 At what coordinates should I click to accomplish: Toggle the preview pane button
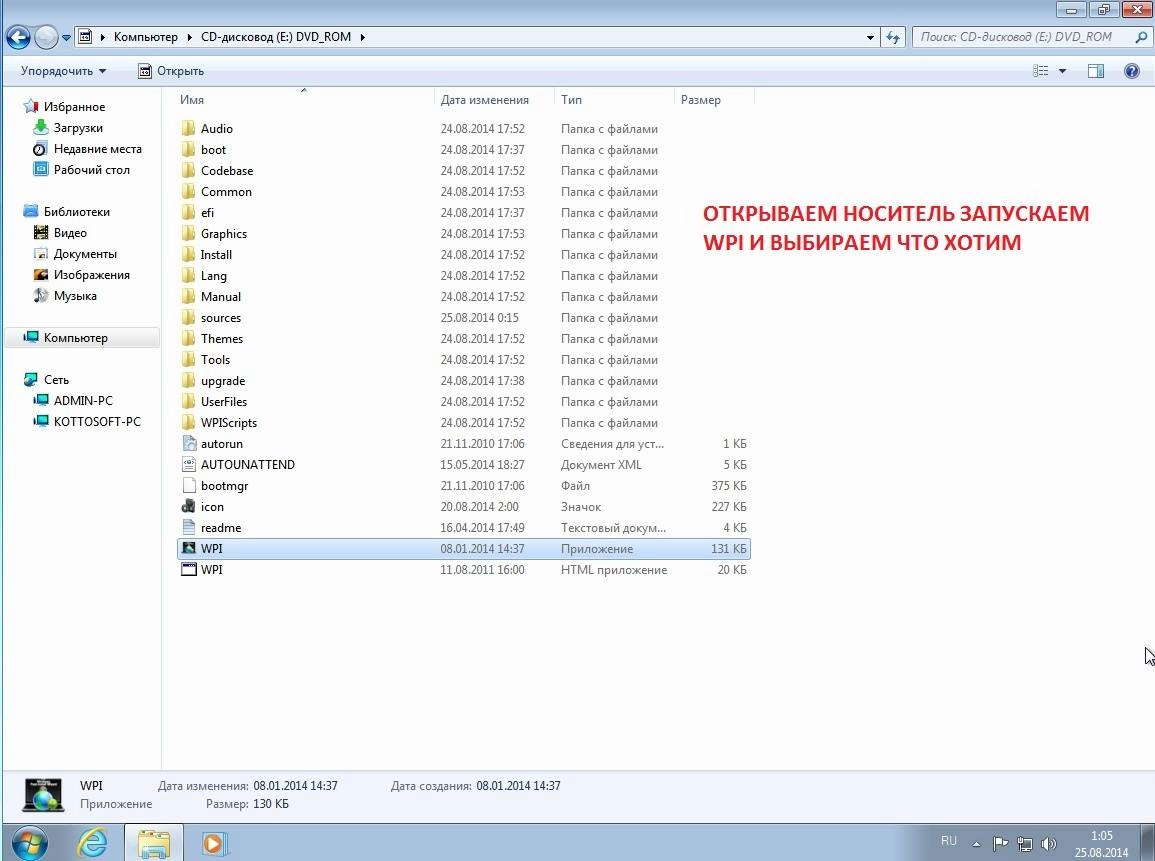[x=1096, y=71]
